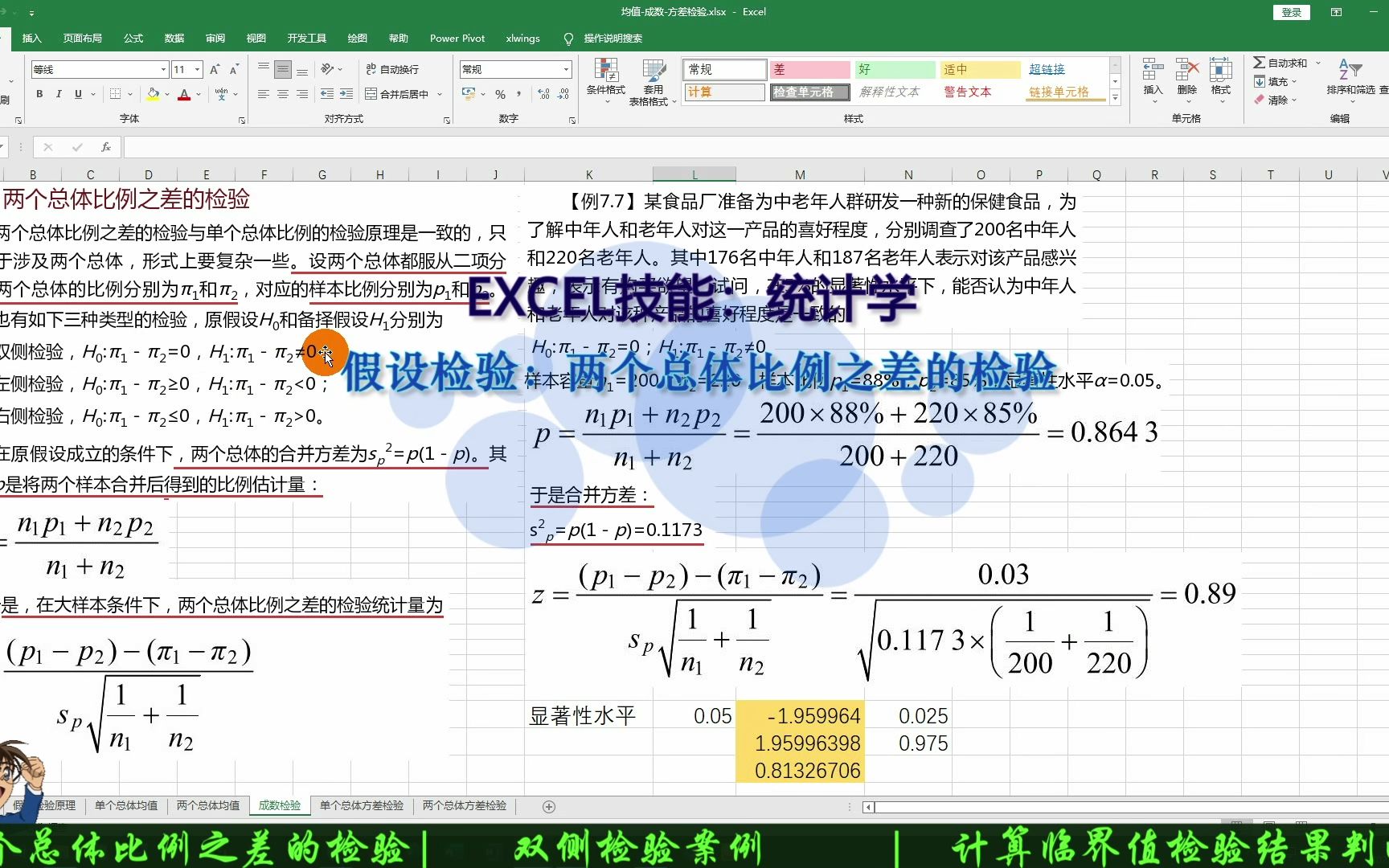The height and width of the screenshot is (868, 1389).
Task: Switch to the 成数检验 sheet tab
Action: pos(280,805)
